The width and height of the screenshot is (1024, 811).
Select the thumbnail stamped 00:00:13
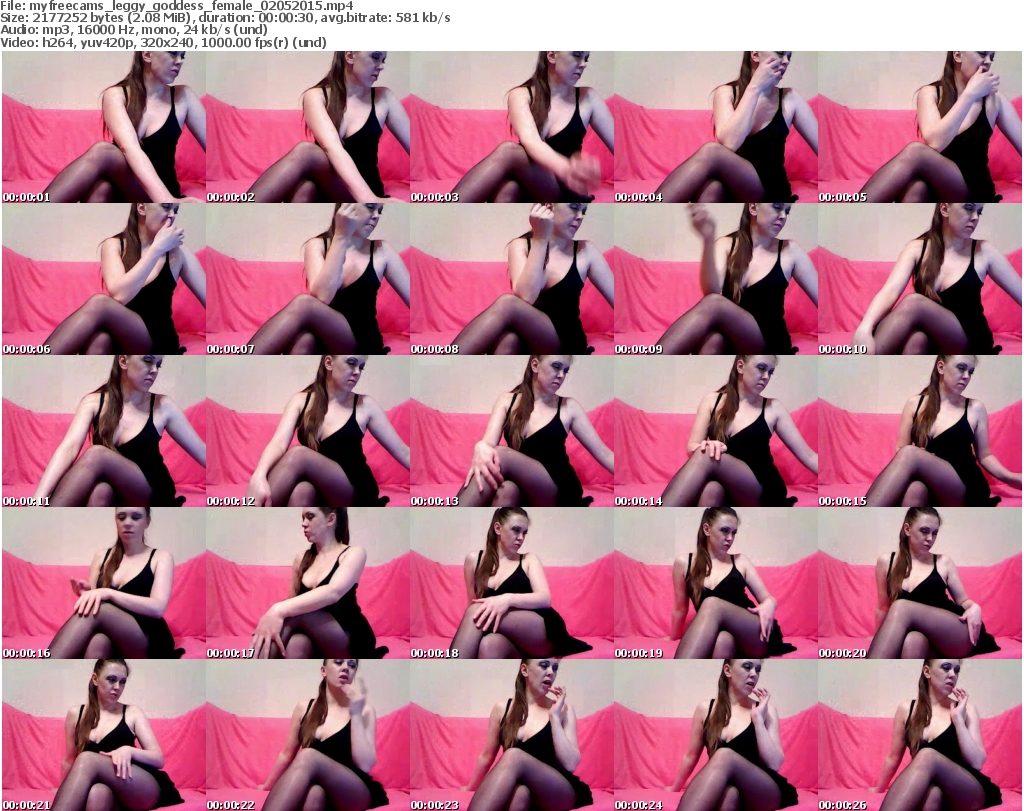[x=512, y=431]
